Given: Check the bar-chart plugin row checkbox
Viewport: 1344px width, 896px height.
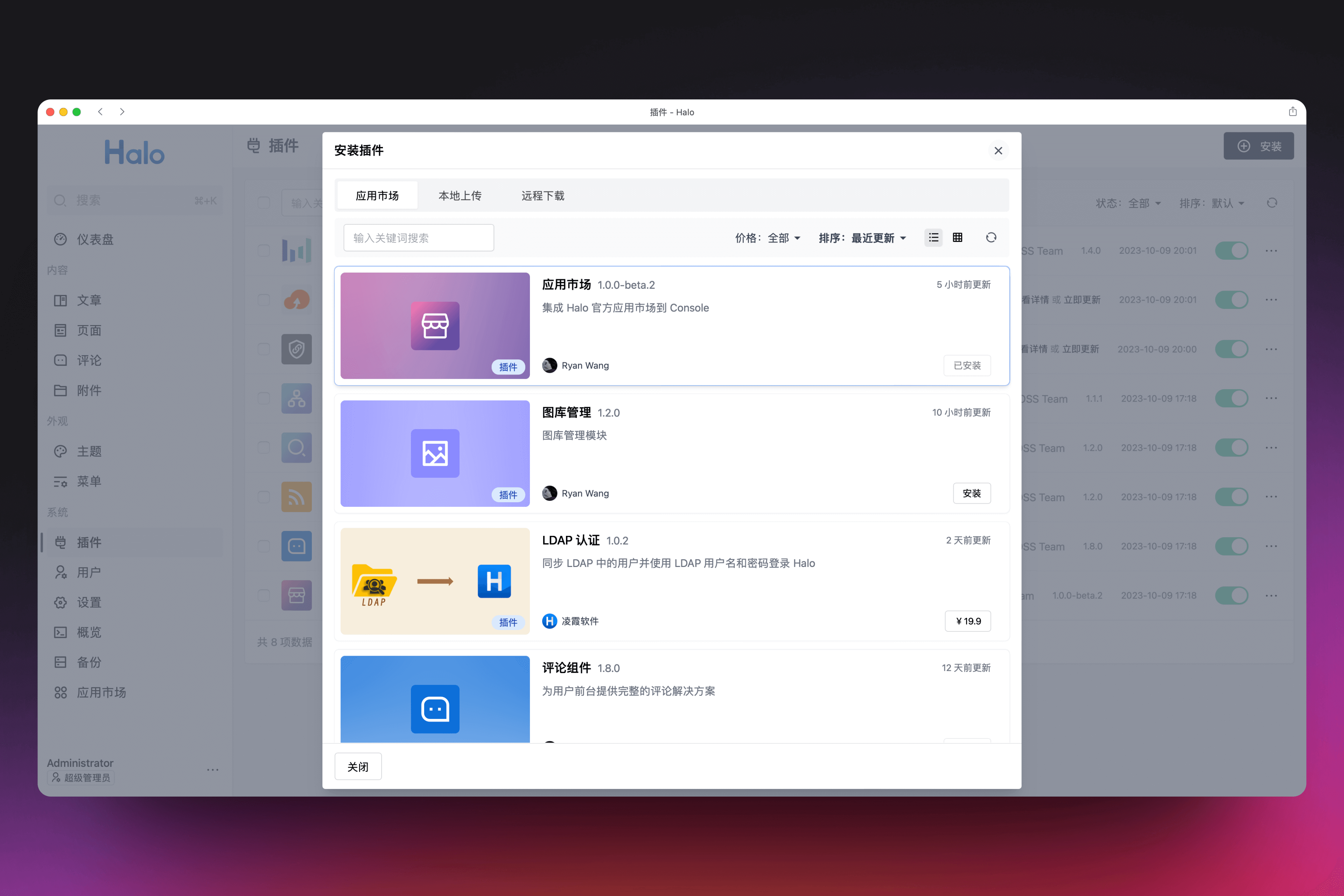Looking at the screenshot, I should pos(264,251).
